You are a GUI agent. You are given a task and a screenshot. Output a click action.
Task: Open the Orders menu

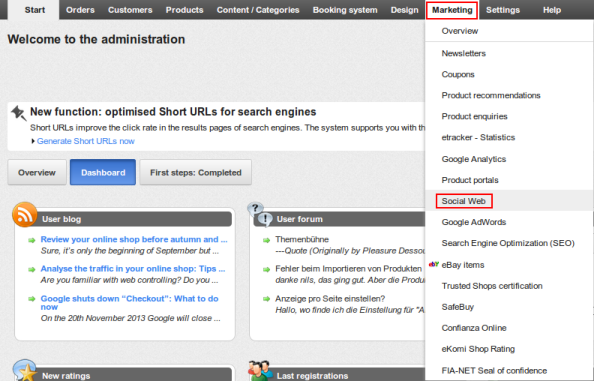(x=80, y=10)
